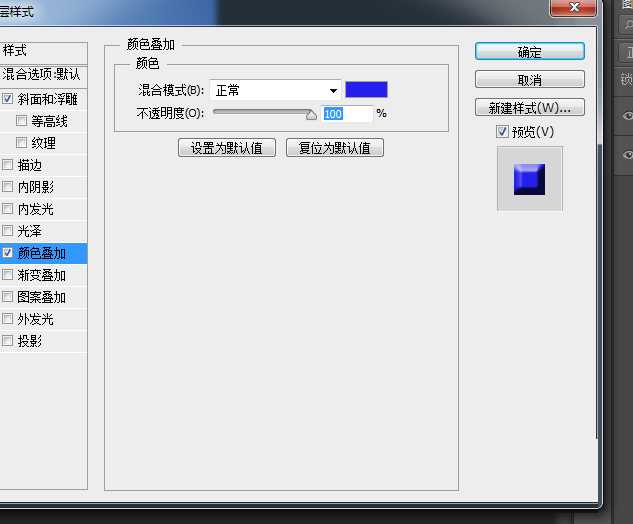This screenshot has width=633, height=524.
Task: Click the 确定 button
Action: pyautogui.click(x=530, y=52)
